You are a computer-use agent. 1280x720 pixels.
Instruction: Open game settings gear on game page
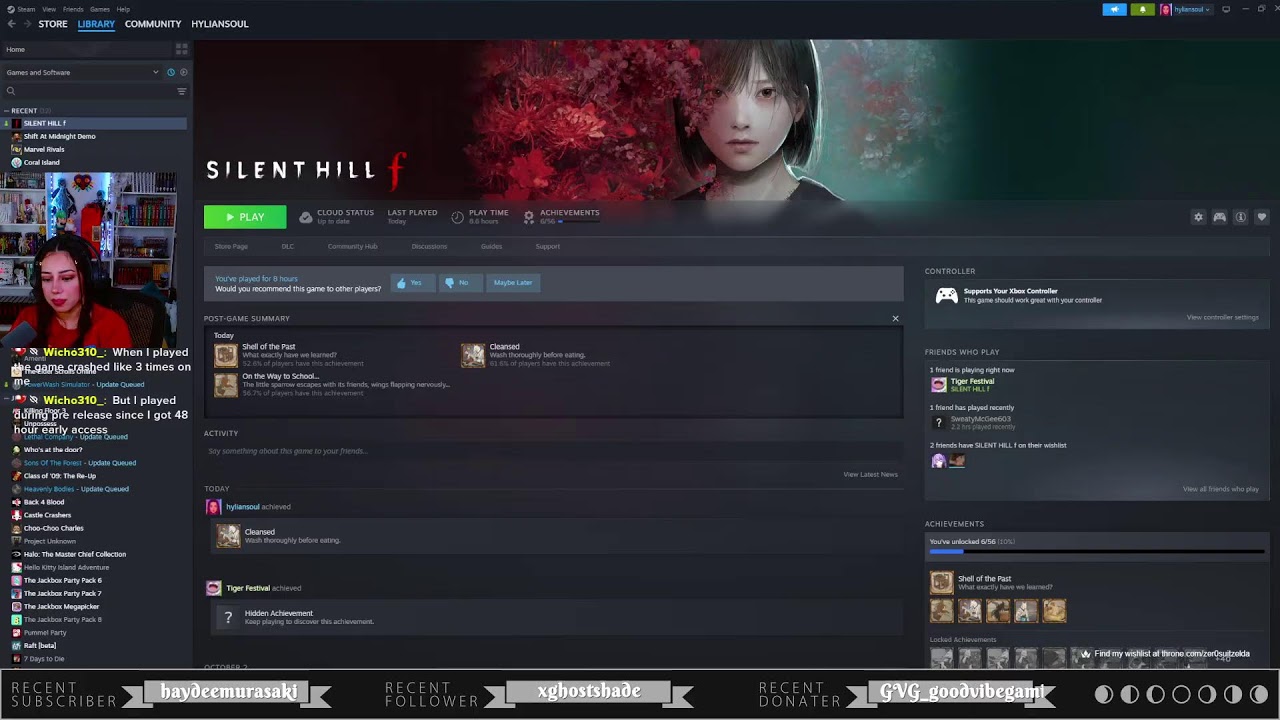point(1198,217)
